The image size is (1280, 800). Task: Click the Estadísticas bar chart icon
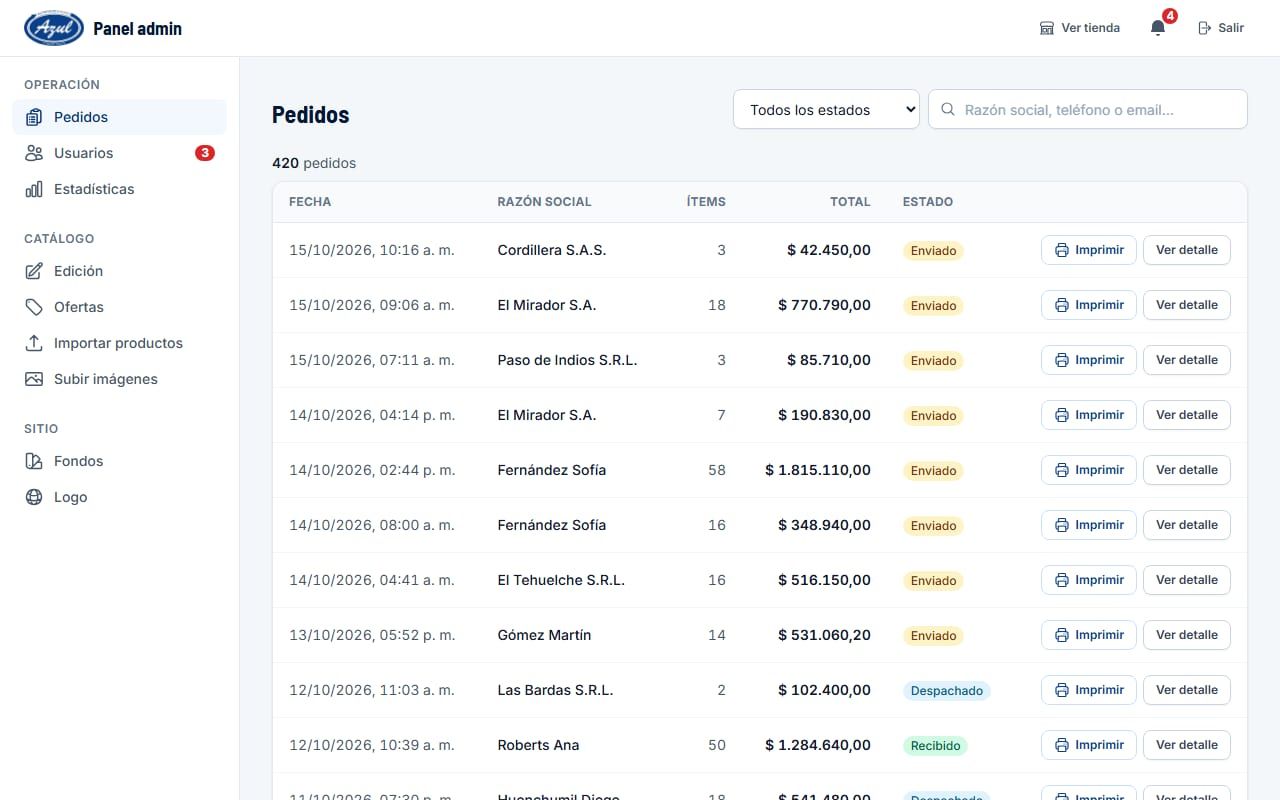34,189
